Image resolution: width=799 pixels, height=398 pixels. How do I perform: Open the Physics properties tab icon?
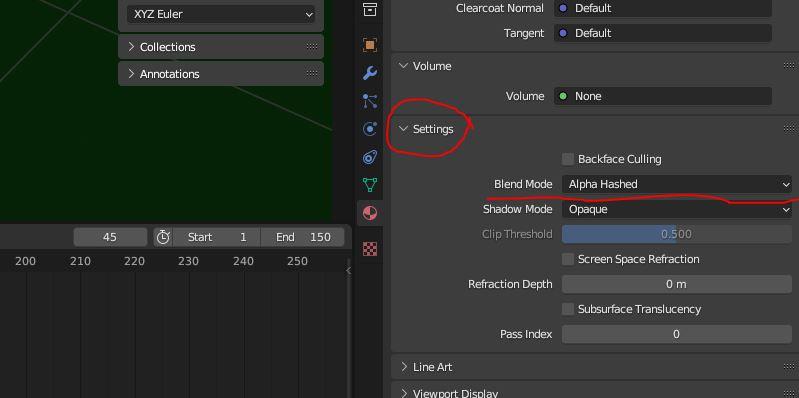point(370,129)
